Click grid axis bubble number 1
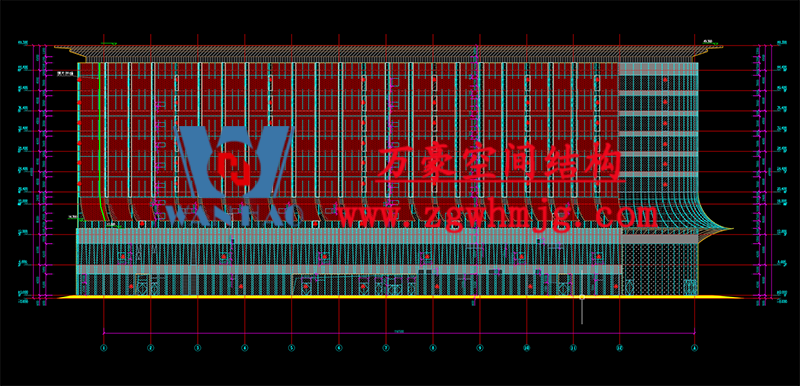800x386 pixels. coord(104,348)
